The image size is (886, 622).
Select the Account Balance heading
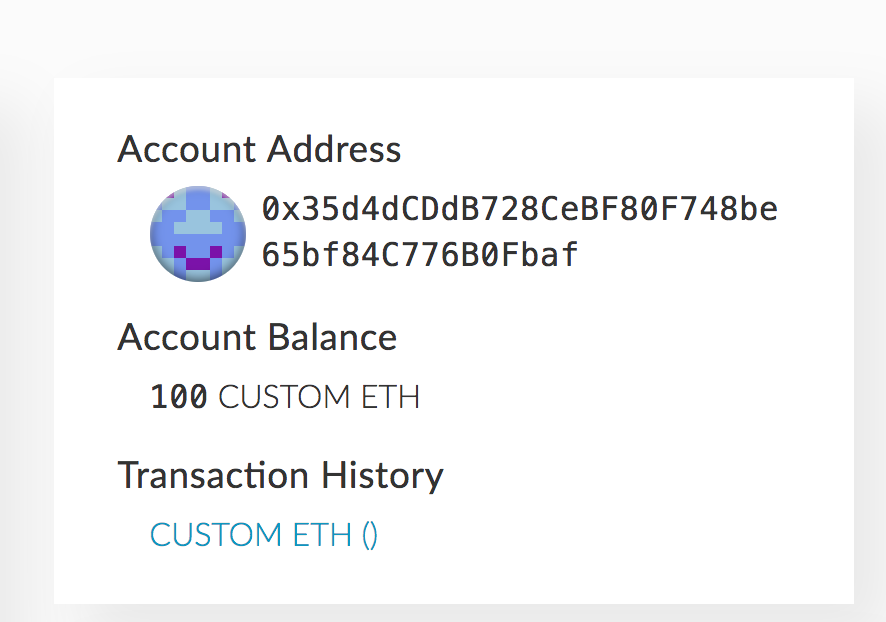click(x=257, y=337)
